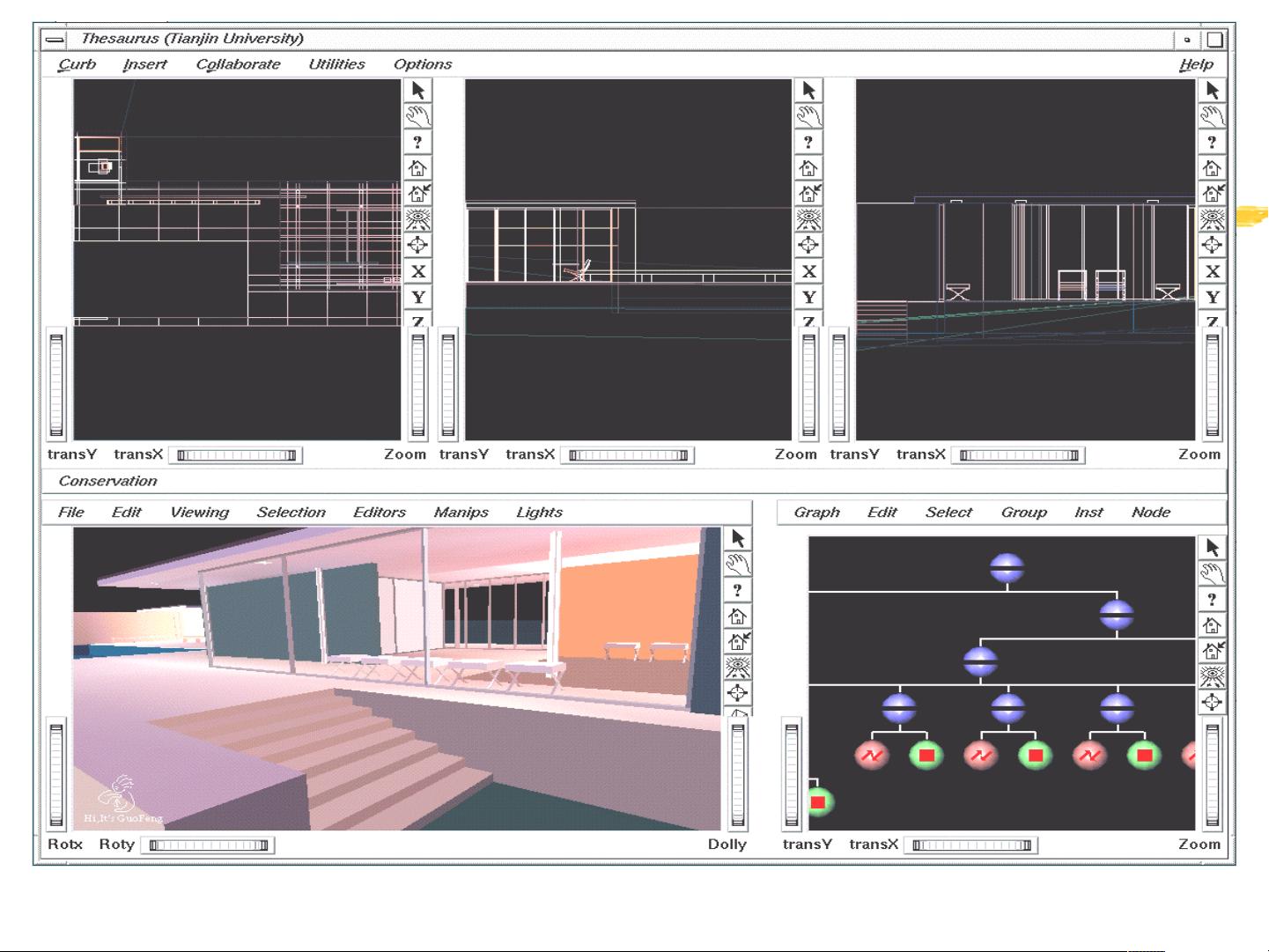Image resolution: width=1269 pixels, height=952 pixels.
Task: Open the Help menu
Action: click(1196, 64)
